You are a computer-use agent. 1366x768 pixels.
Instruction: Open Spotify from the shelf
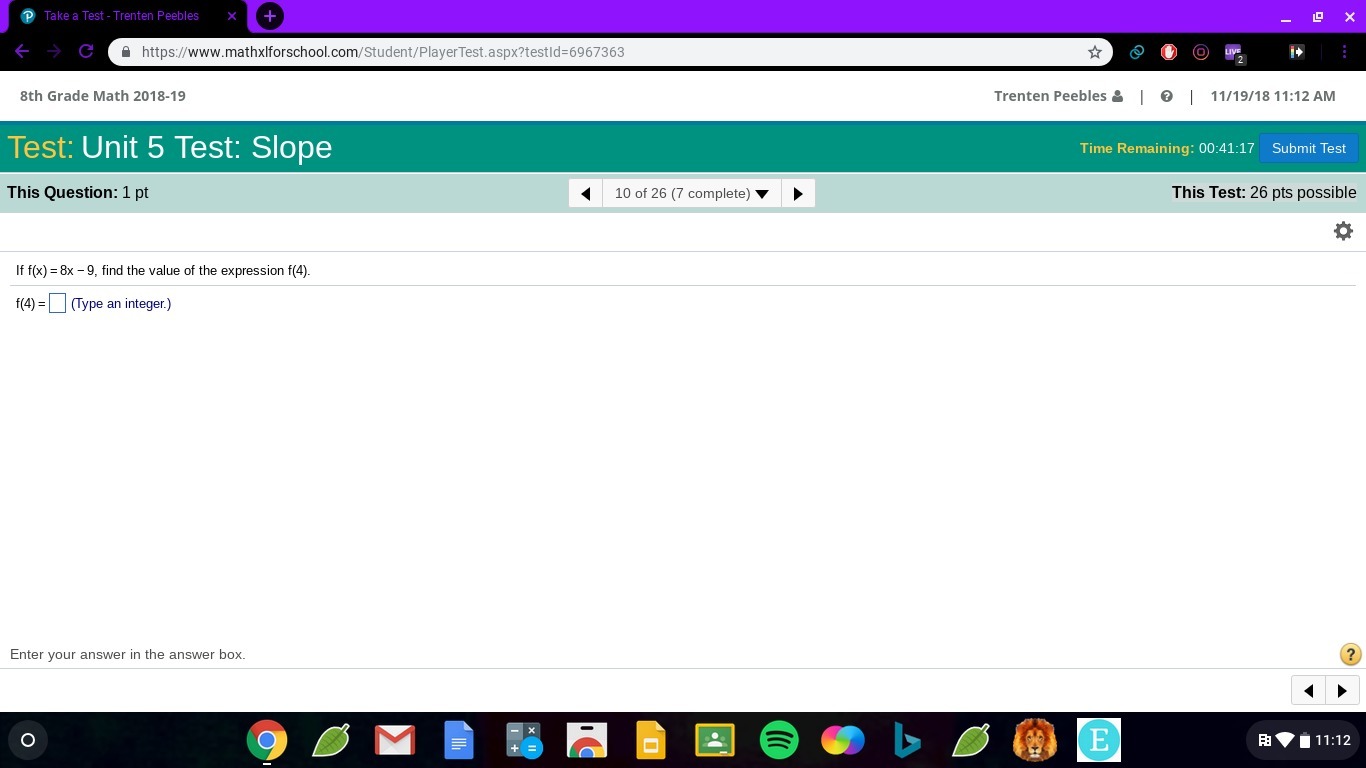pyautogui.click(x=779, y=740)
